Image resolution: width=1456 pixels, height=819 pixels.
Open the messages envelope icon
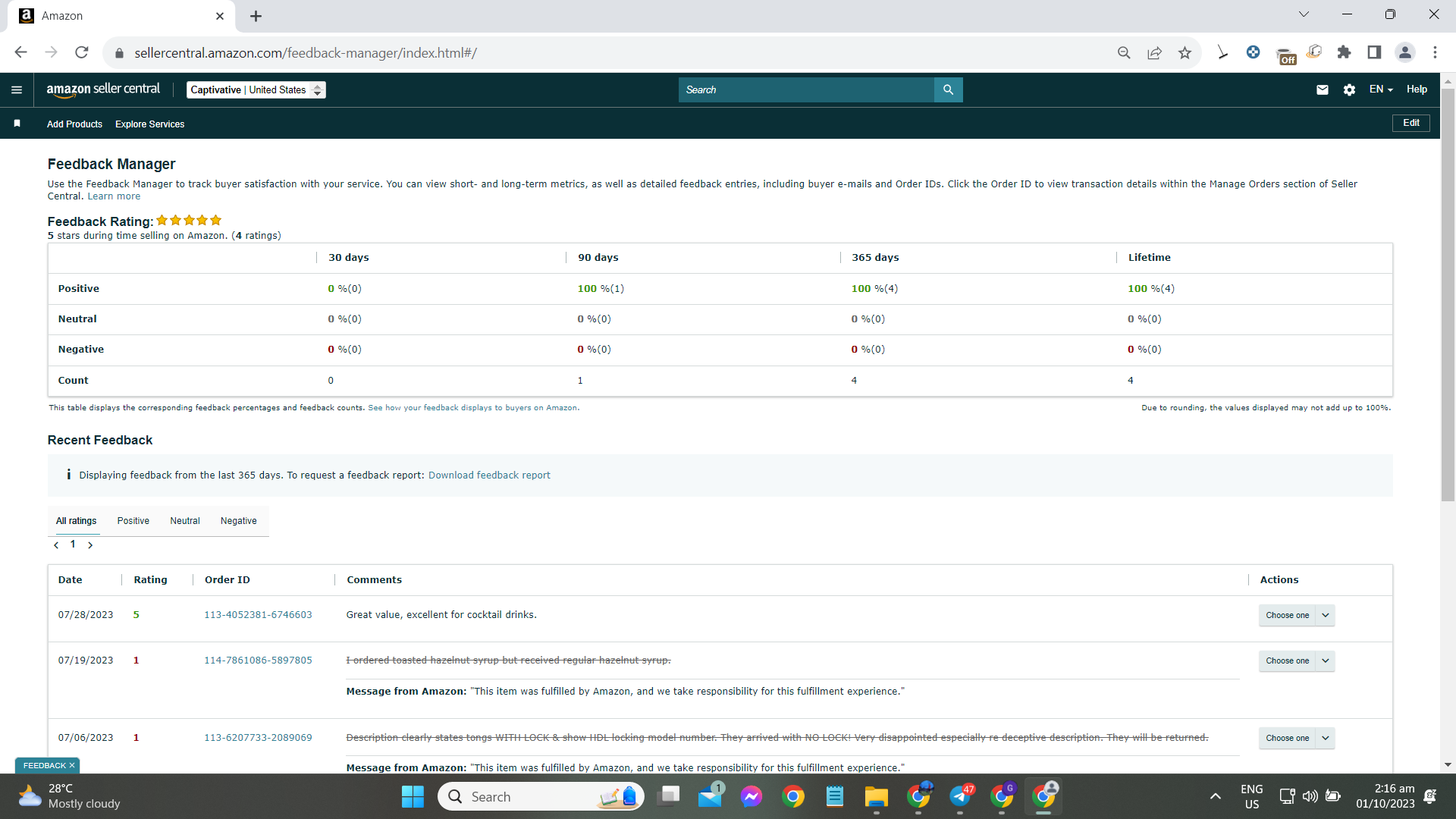[x=1323, y=89]
